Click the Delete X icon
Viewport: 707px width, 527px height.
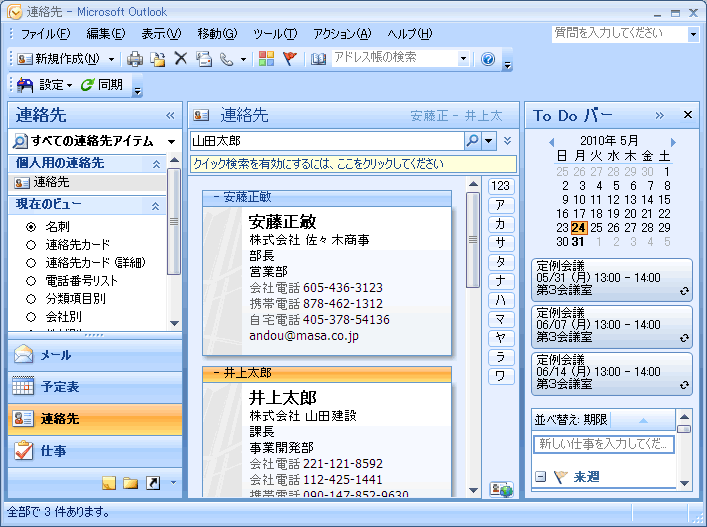pyautogui.click(x=181, y=58)
